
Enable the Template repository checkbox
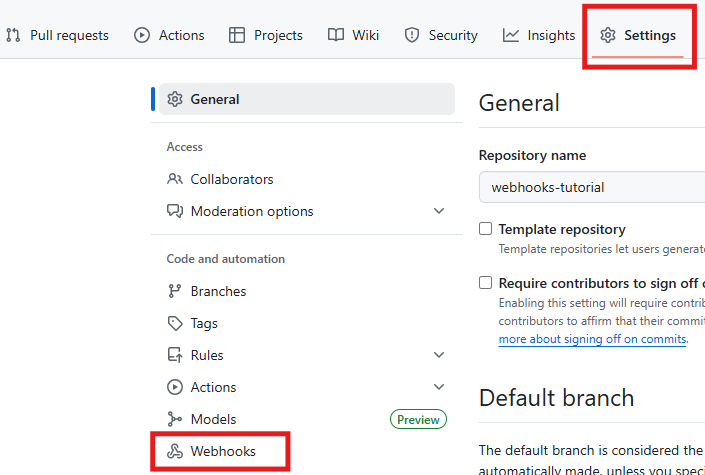[486, 229]
